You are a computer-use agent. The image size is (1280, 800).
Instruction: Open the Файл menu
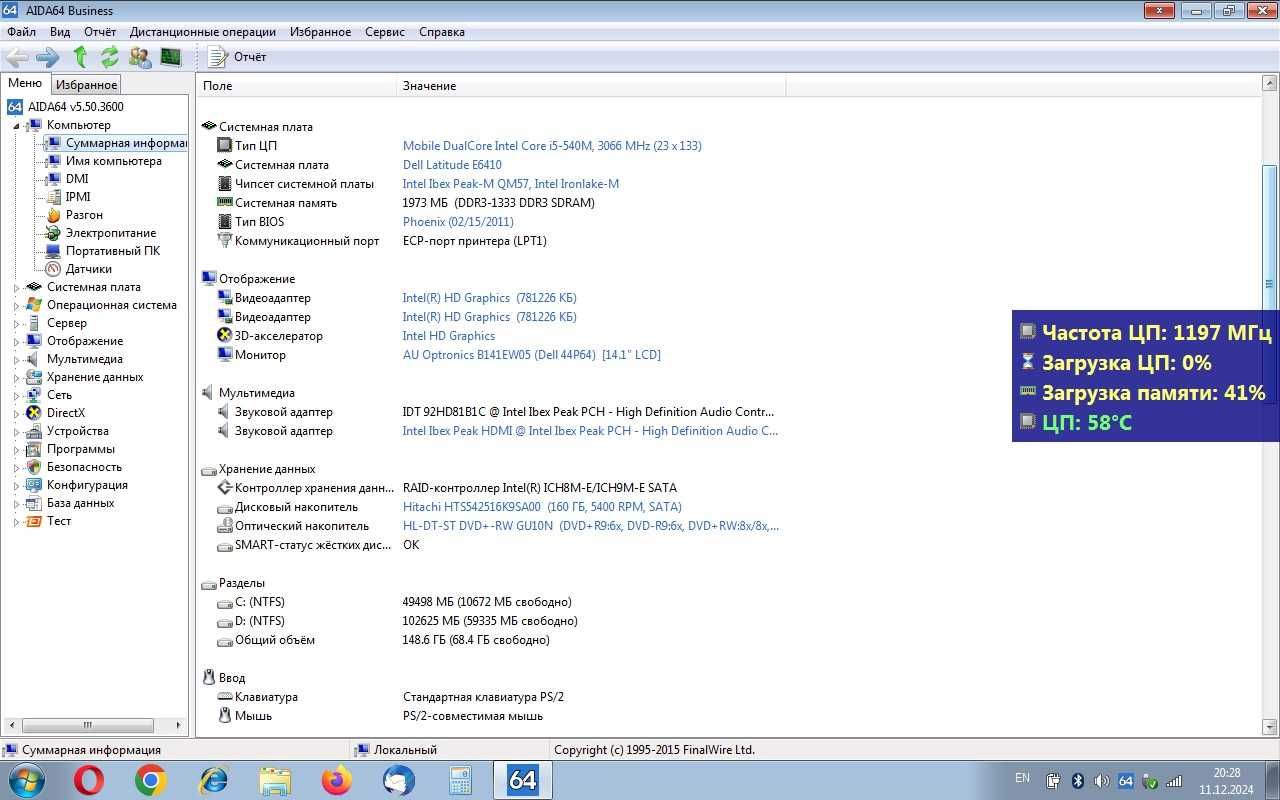coord(21,32)
